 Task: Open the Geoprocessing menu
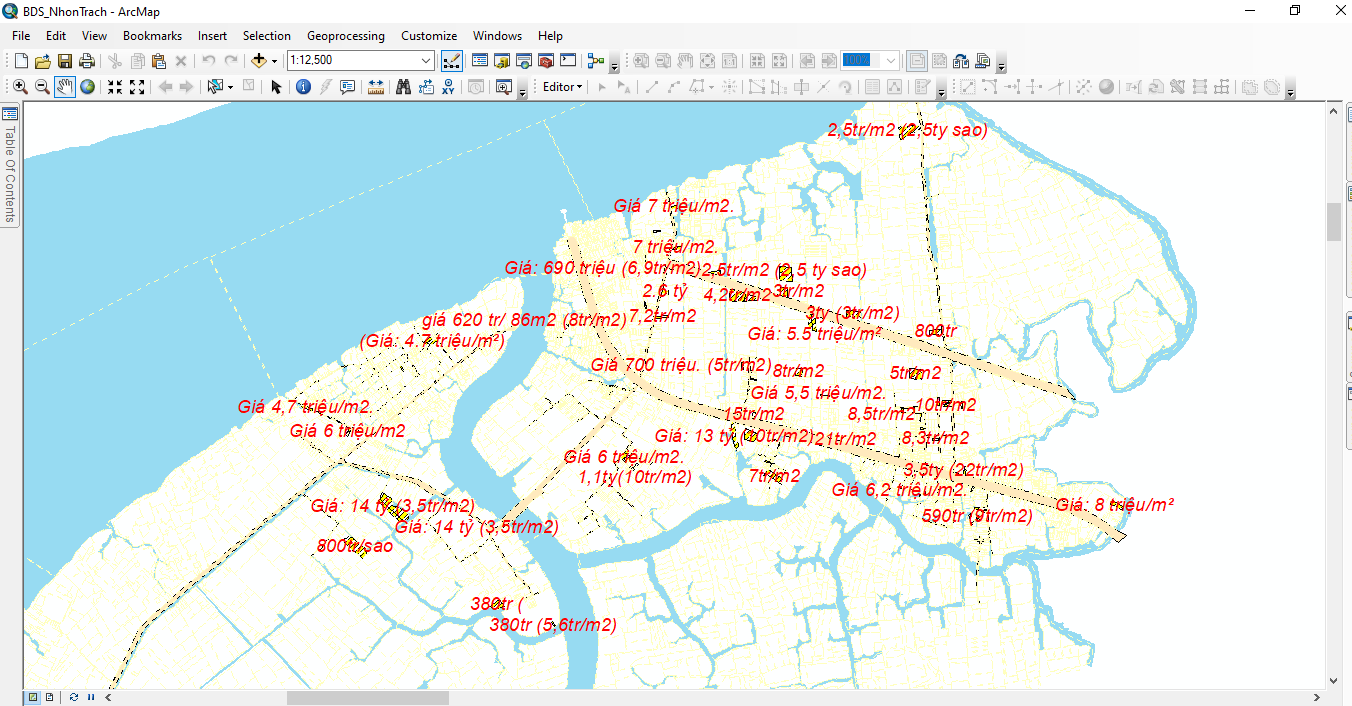point(345,35)
